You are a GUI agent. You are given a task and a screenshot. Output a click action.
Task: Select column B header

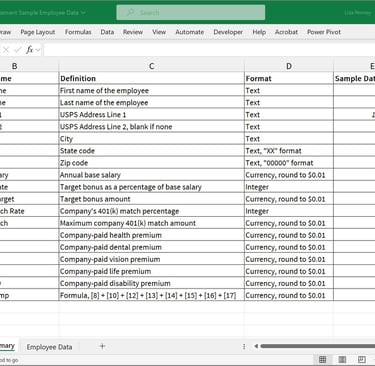29,66
